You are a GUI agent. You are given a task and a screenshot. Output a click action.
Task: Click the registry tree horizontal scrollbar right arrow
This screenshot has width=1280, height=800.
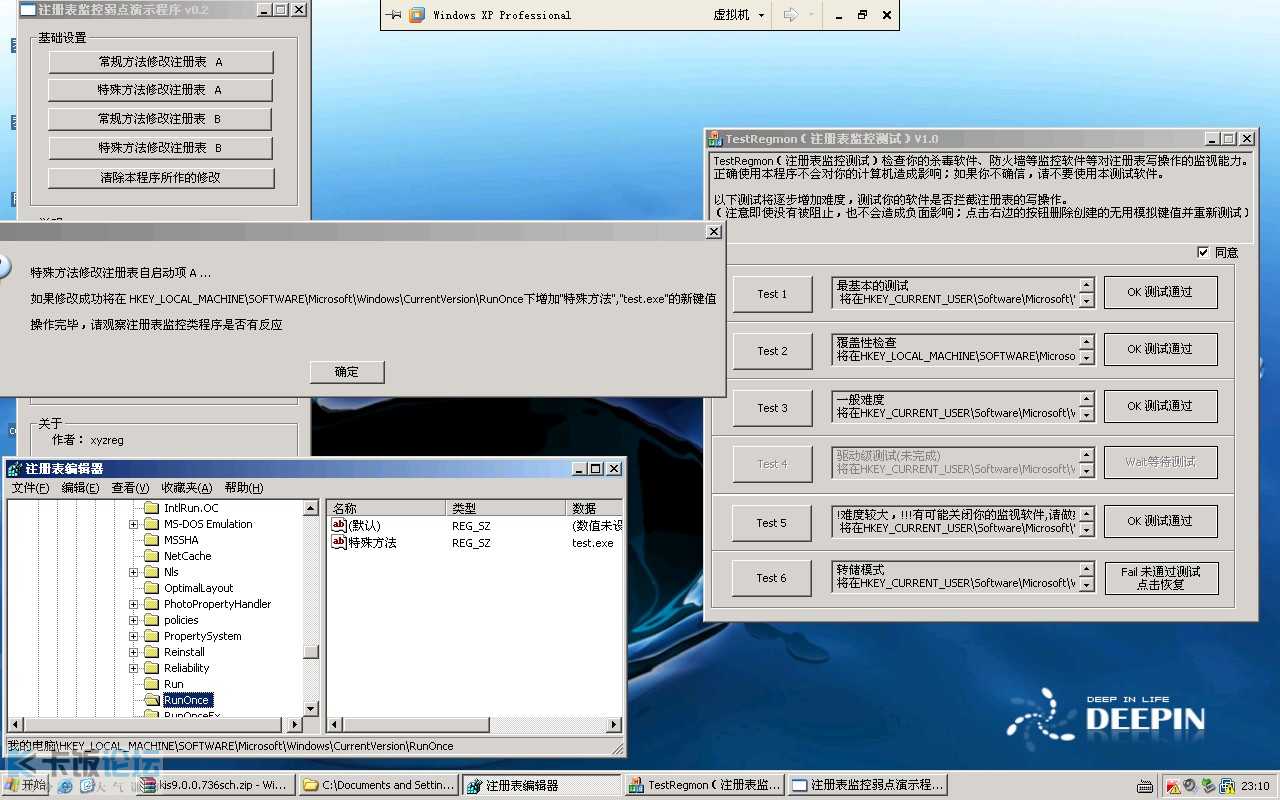point(295,725)
